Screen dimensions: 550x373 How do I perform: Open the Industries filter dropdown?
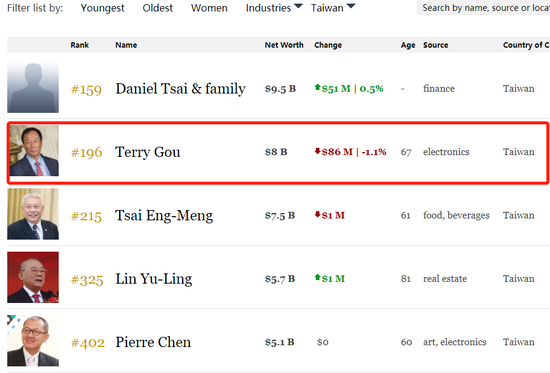[274, 8]
